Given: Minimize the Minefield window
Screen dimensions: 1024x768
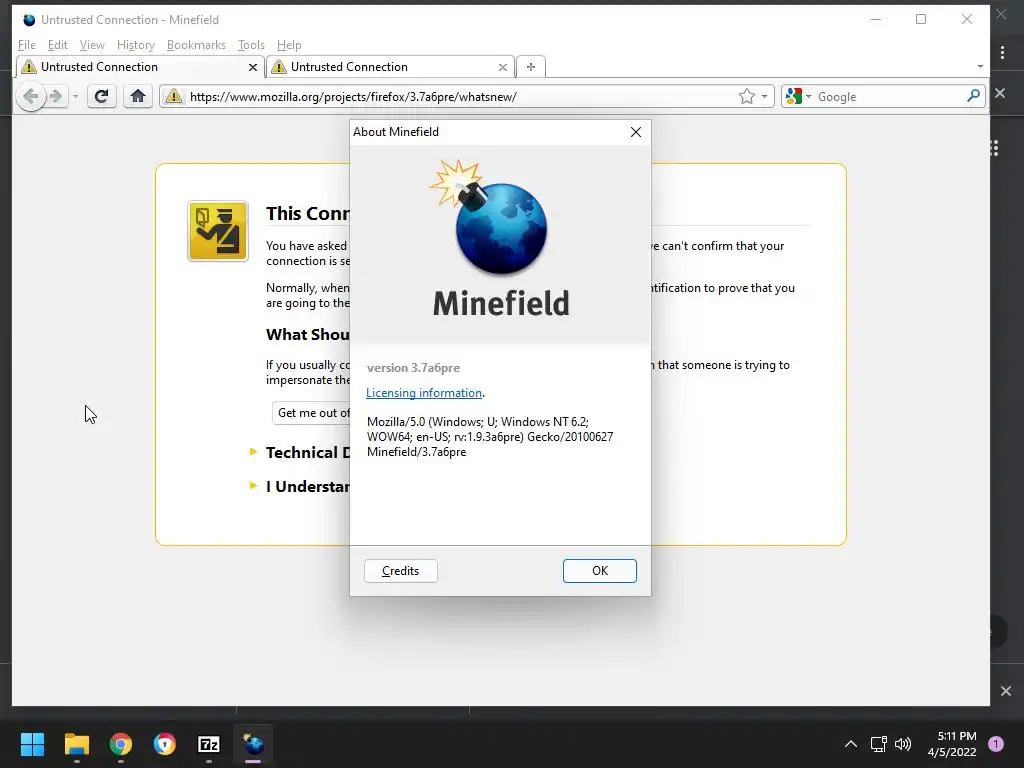Looking at the screenshot, I should click(x=876, y=20).
